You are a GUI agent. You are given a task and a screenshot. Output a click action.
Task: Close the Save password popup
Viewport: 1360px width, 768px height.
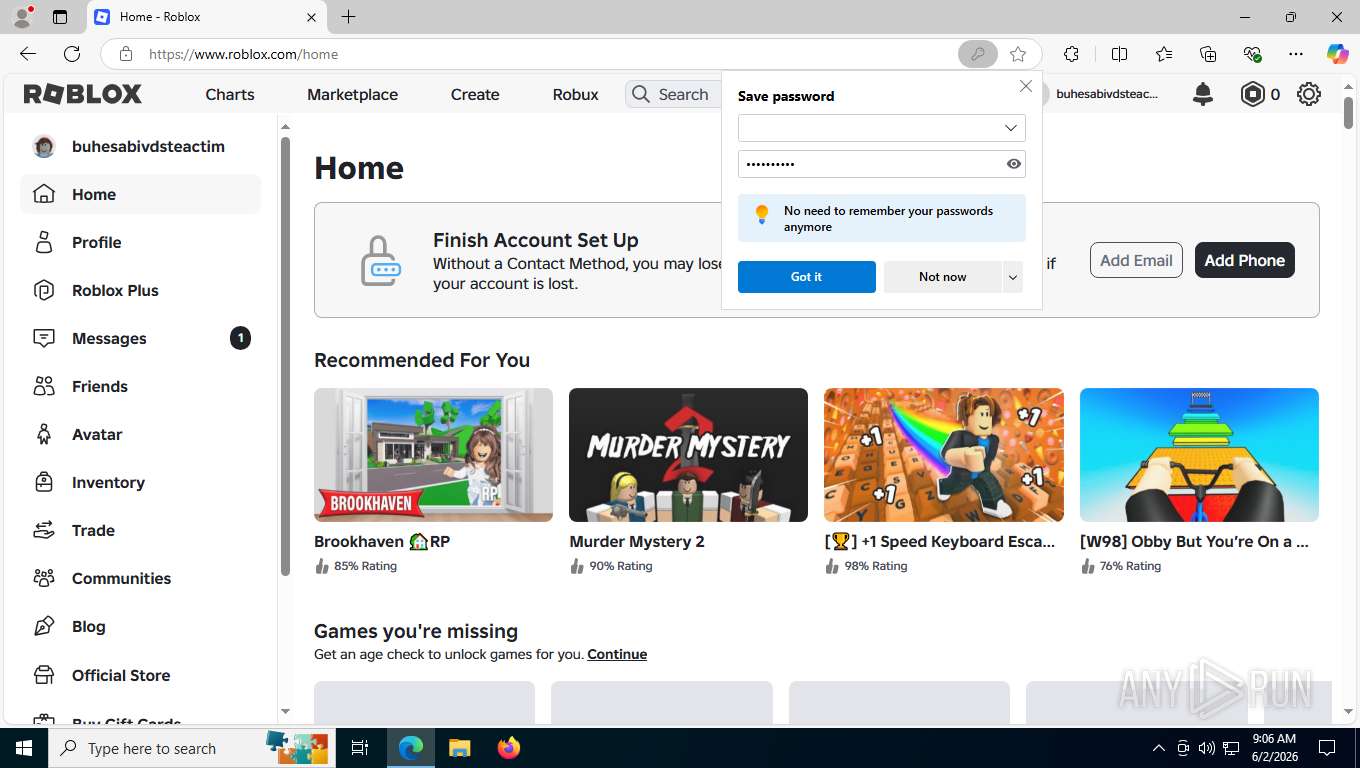tap(1025, 87)
